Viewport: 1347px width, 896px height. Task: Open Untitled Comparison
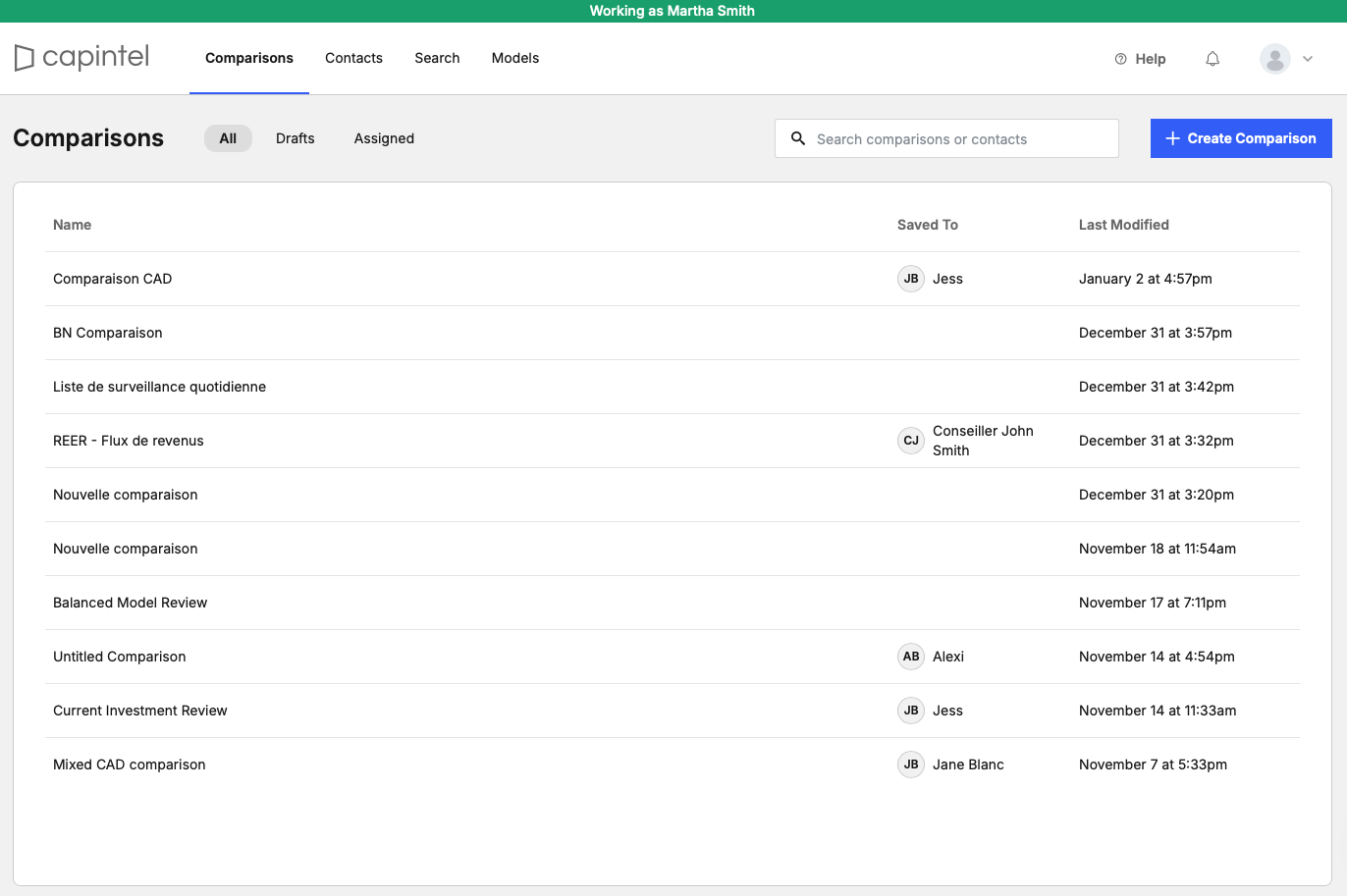pos(673,657)
